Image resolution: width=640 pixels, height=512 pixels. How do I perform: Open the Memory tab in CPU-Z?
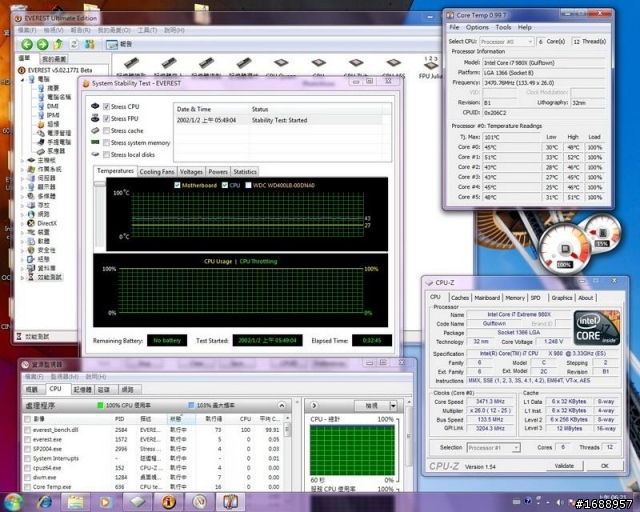(x=515, y=298)
